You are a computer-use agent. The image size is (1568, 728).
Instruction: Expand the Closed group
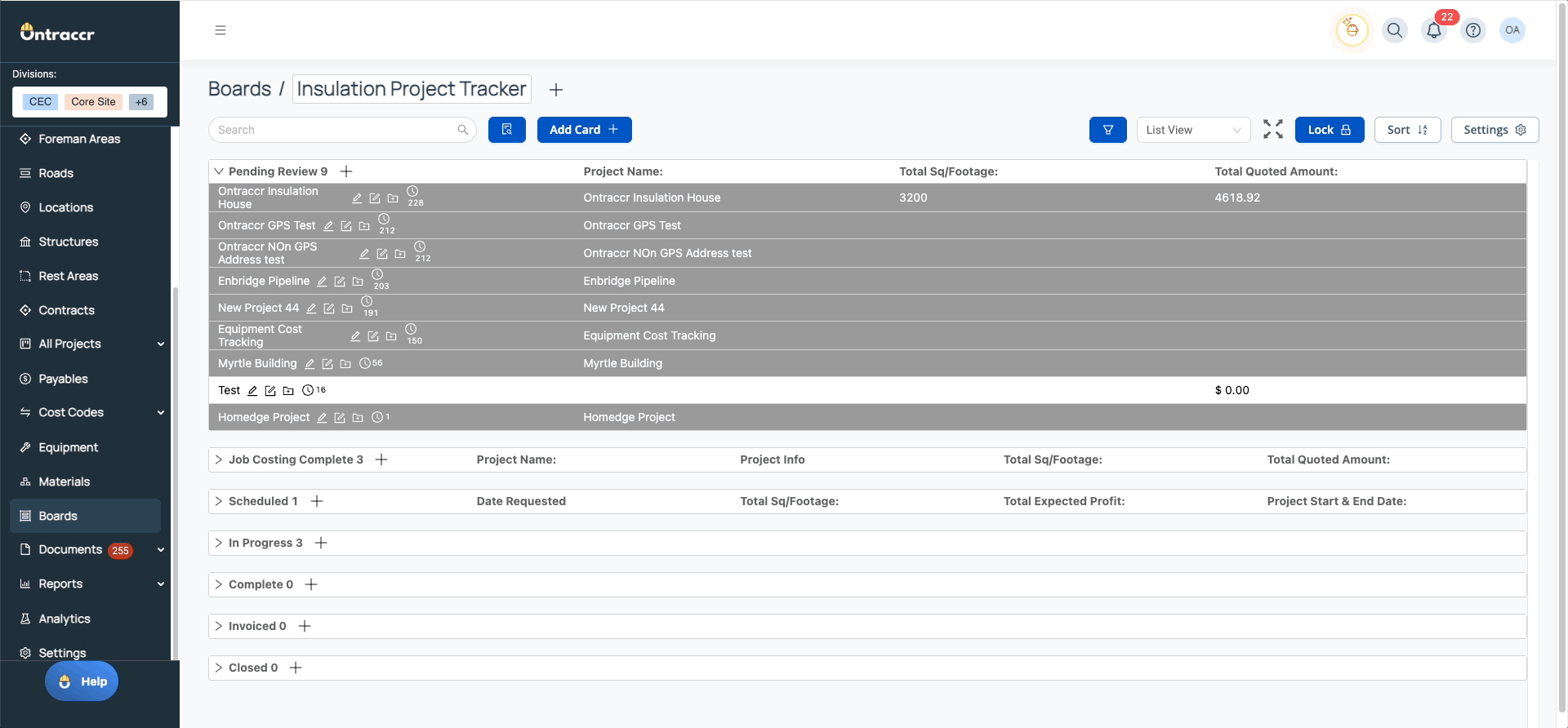click(219, 668)
